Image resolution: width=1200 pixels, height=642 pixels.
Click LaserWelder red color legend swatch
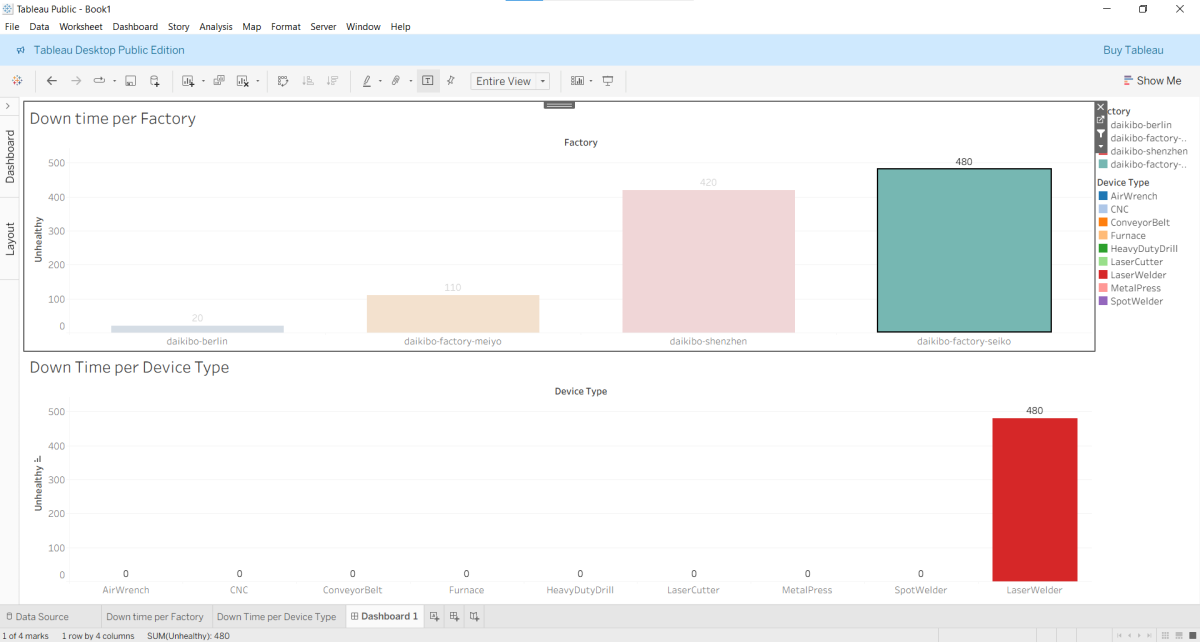tap(1103, 275)
